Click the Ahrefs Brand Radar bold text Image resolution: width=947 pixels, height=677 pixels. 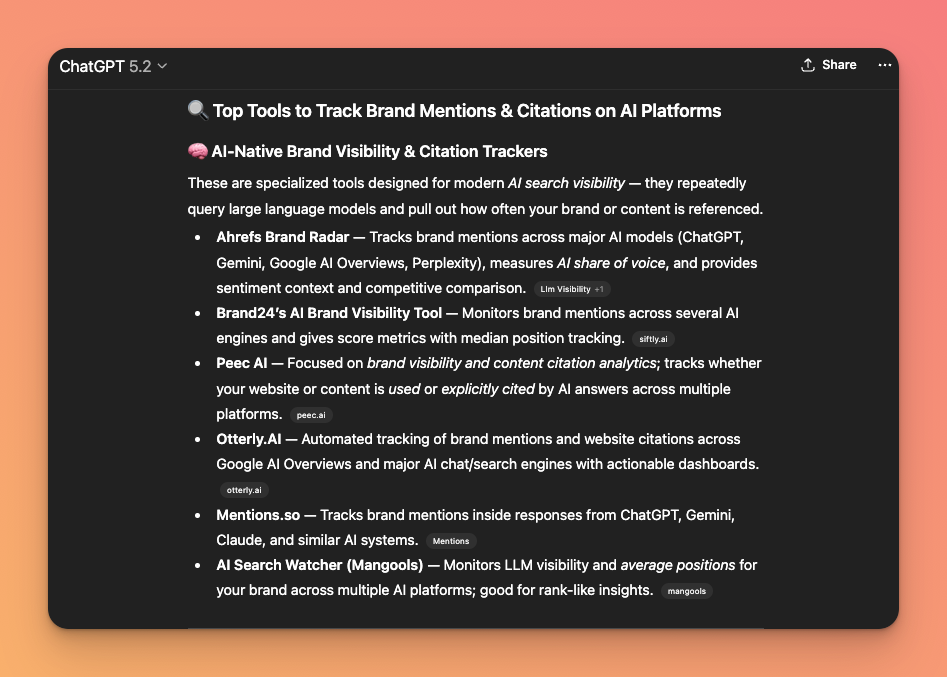283,237
